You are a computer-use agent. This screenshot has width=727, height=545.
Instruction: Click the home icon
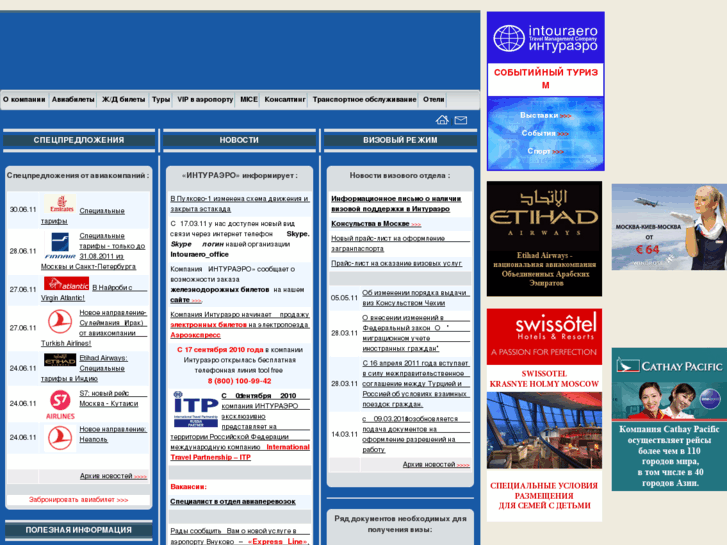(442, 120)
